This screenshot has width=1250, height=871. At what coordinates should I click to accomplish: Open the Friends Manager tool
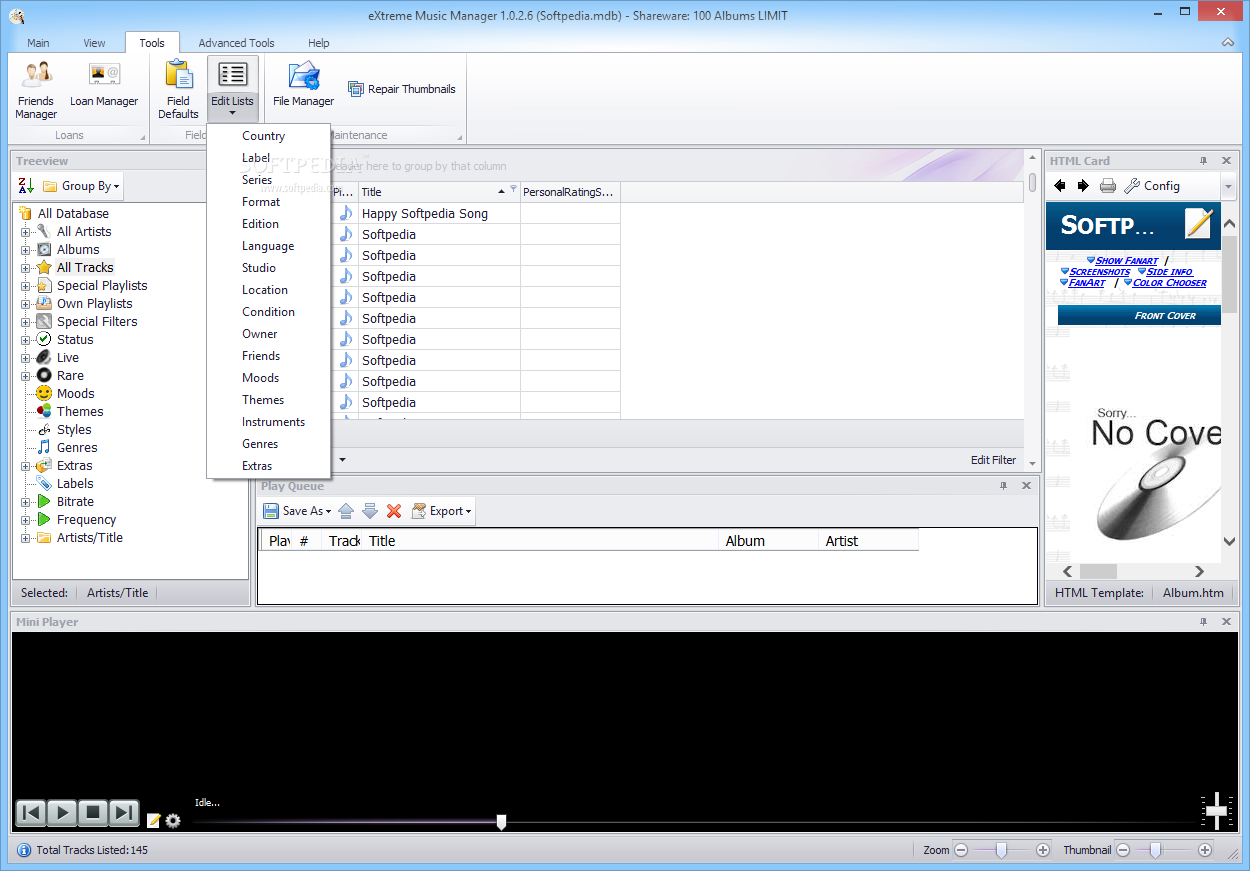click(x=36, y=89)
